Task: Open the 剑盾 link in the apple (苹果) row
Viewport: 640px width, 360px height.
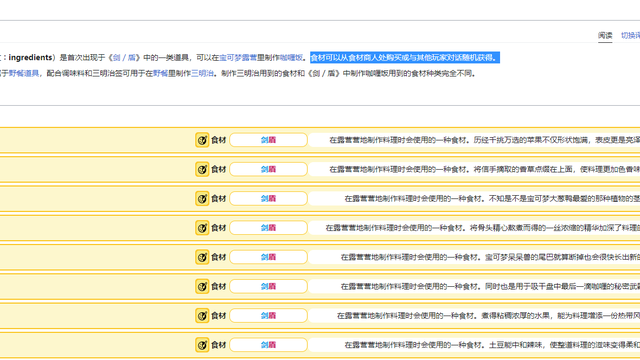Action: [x=268, y=140]
